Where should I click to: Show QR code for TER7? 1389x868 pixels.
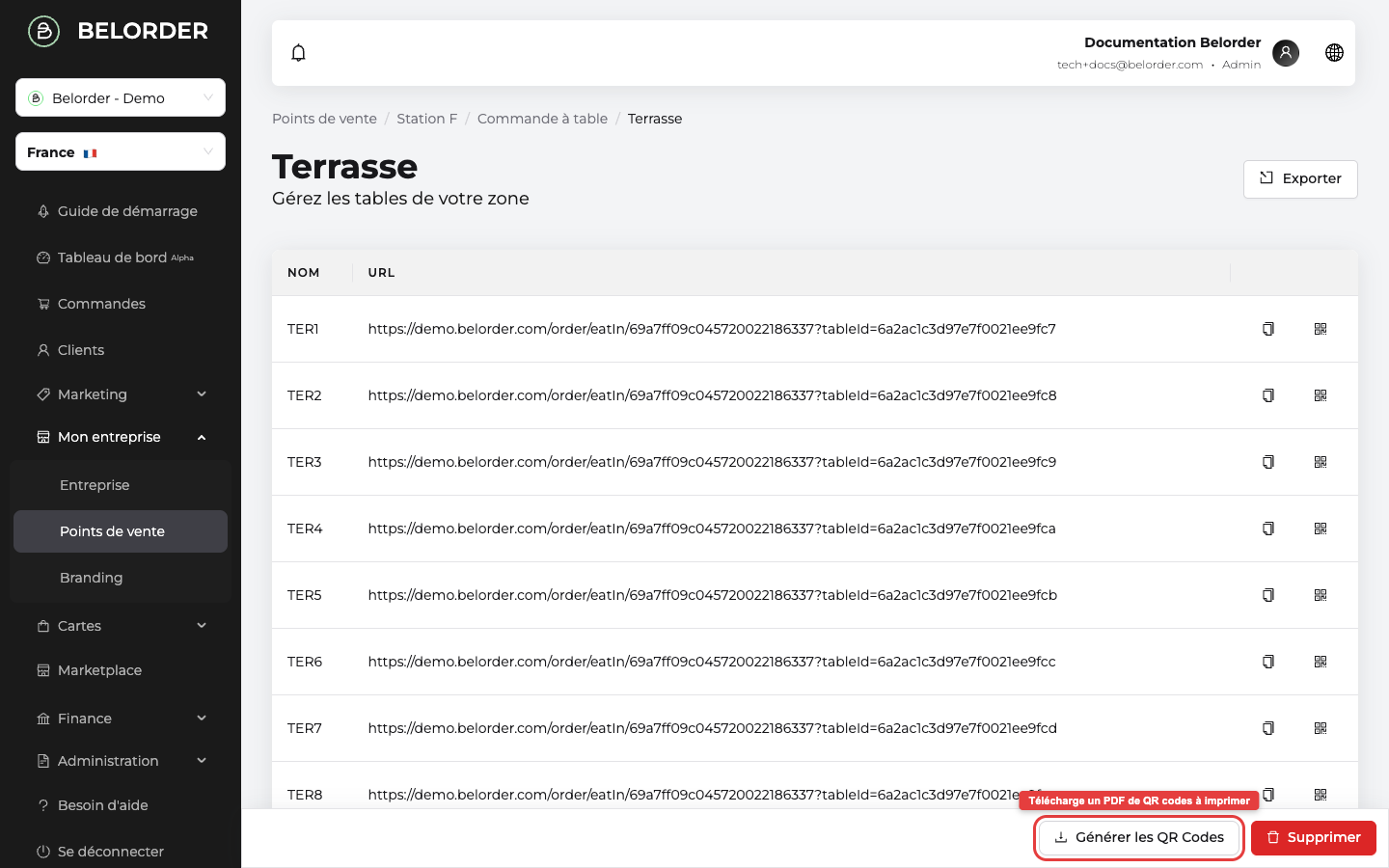(1321, 728)
